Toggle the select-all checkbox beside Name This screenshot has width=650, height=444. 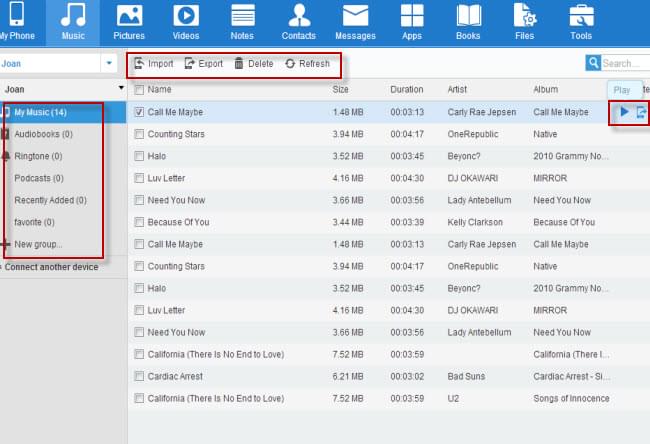click(x=139, y=90)
